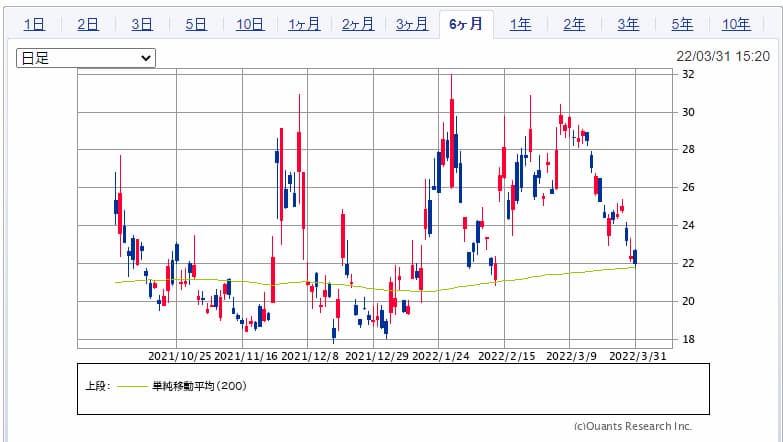Image resolution: width=783 pixels, height=442 pixels.
Task: Open the 3年 chart range tab
Action: [x=628, y=24]
